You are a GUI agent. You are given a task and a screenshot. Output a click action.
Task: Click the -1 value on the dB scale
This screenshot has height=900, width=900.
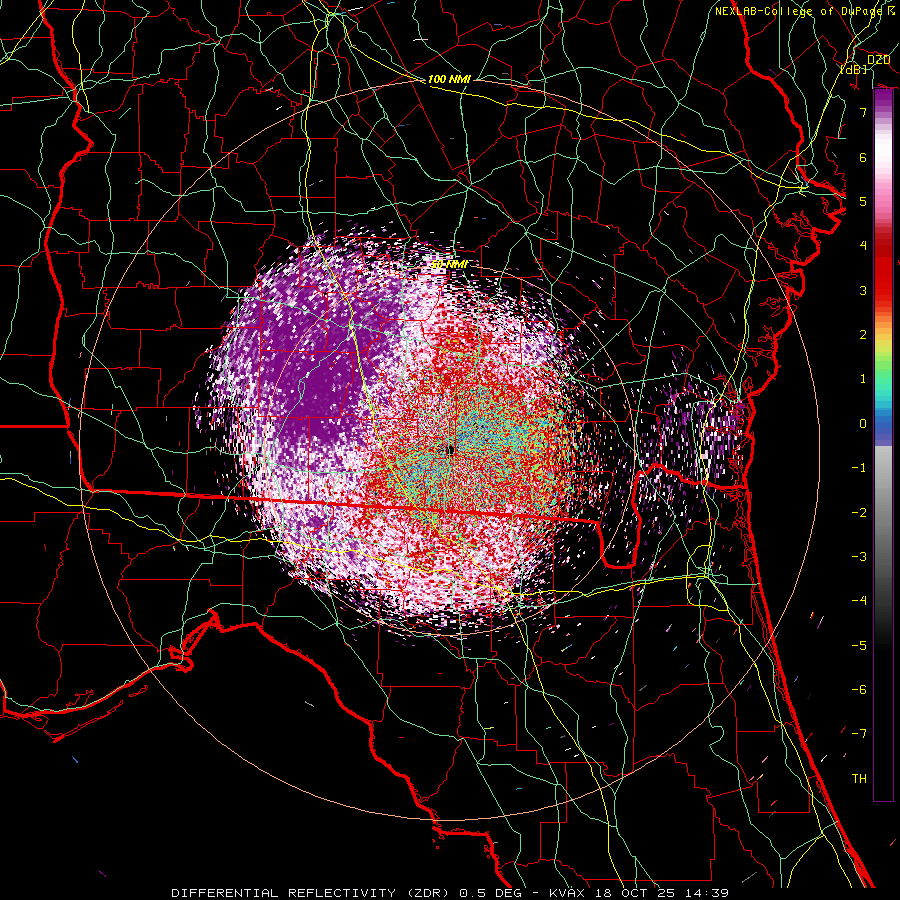(x=859, y=468)
